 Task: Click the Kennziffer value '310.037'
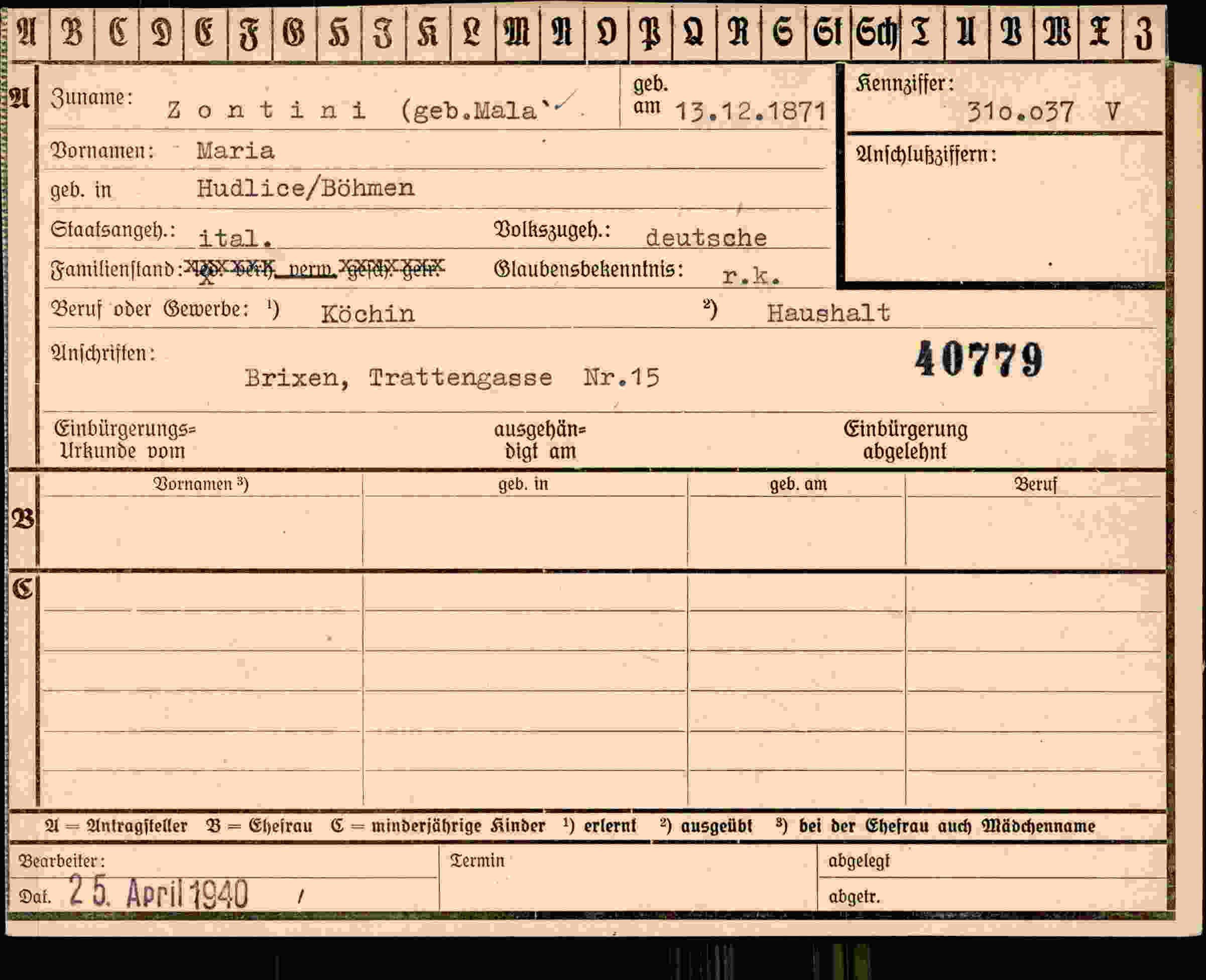1020,112
